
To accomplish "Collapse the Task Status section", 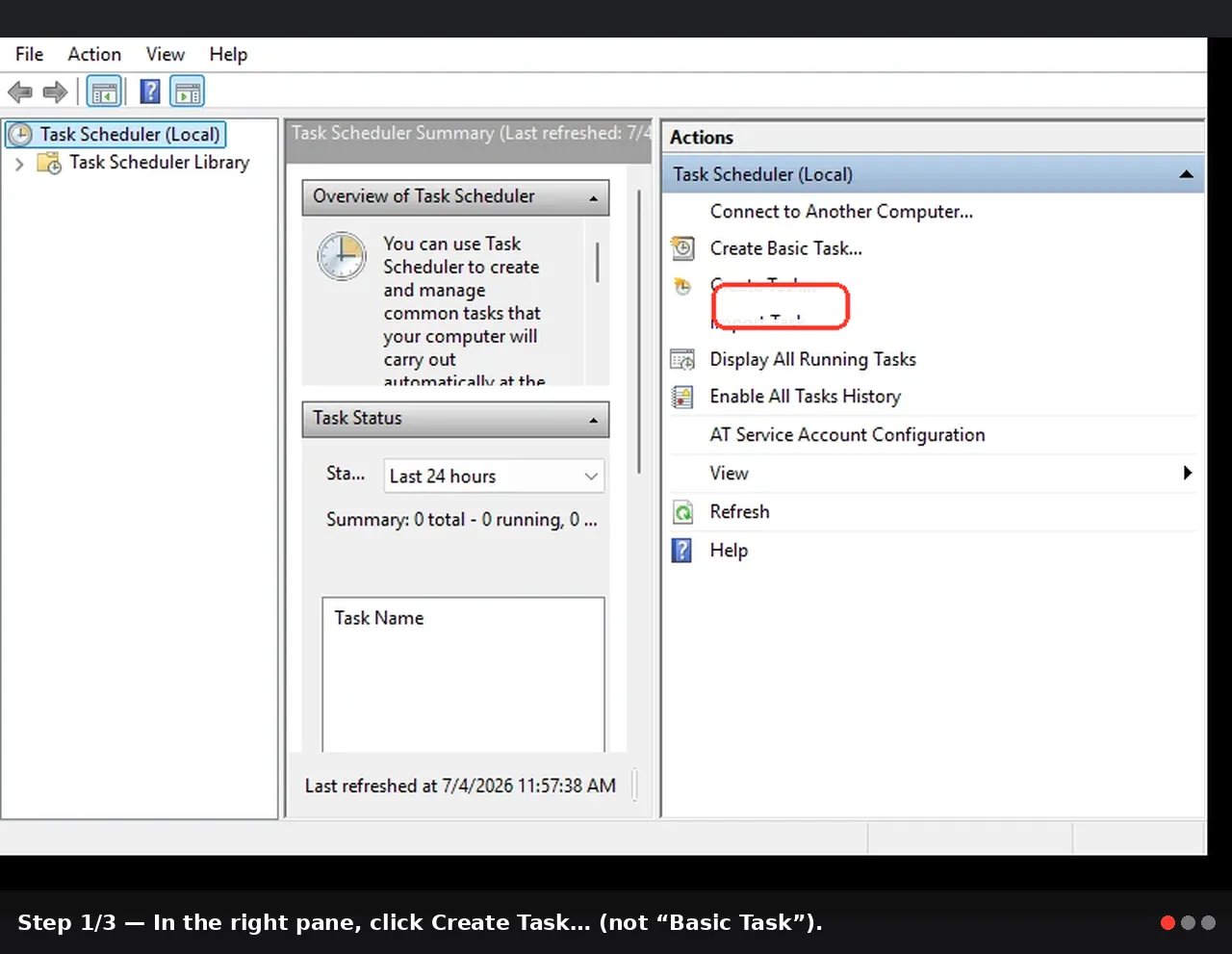I will click(593, 420).
